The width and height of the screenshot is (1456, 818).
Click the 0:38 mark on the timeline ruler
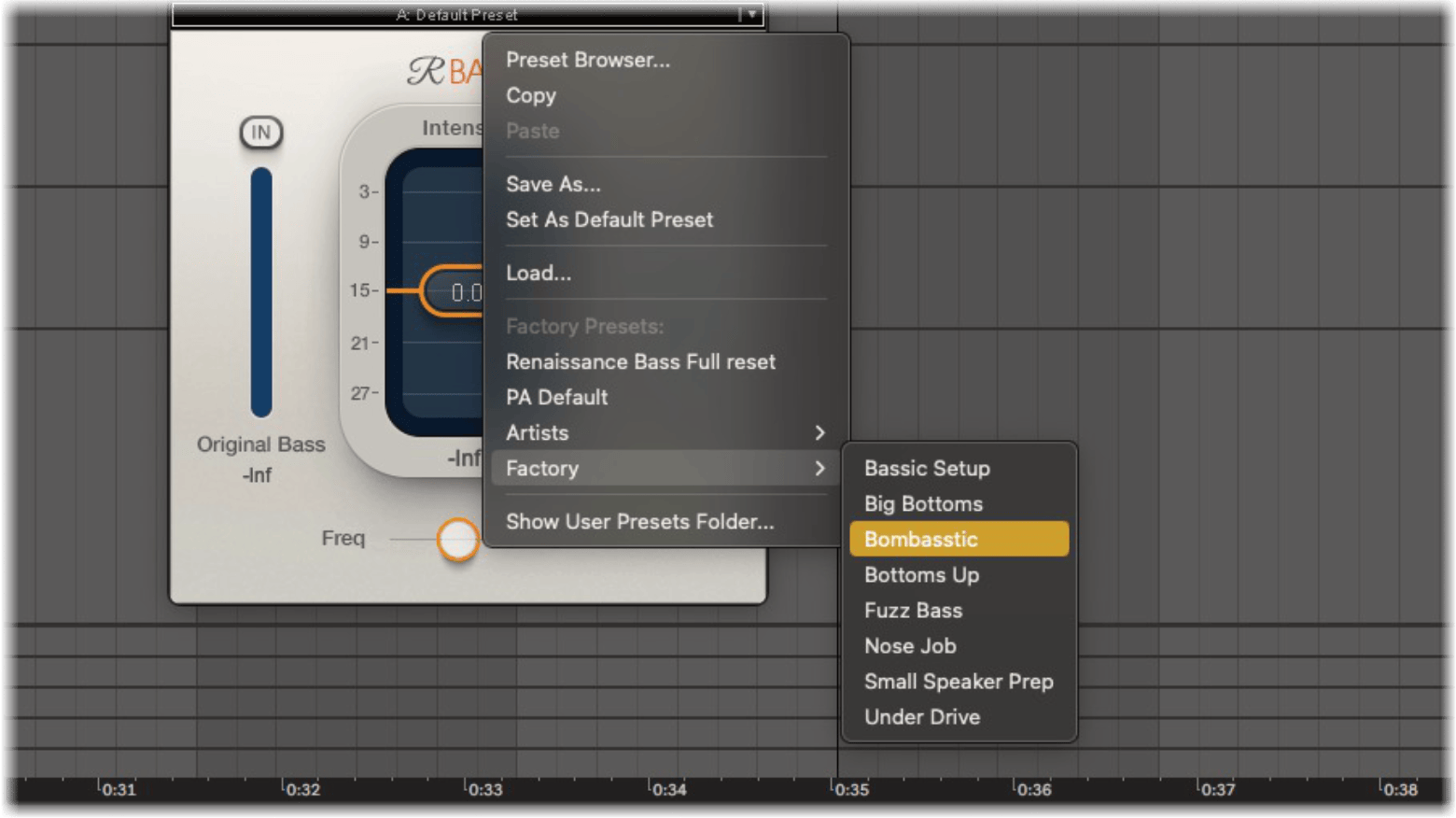click(1400, 790)
